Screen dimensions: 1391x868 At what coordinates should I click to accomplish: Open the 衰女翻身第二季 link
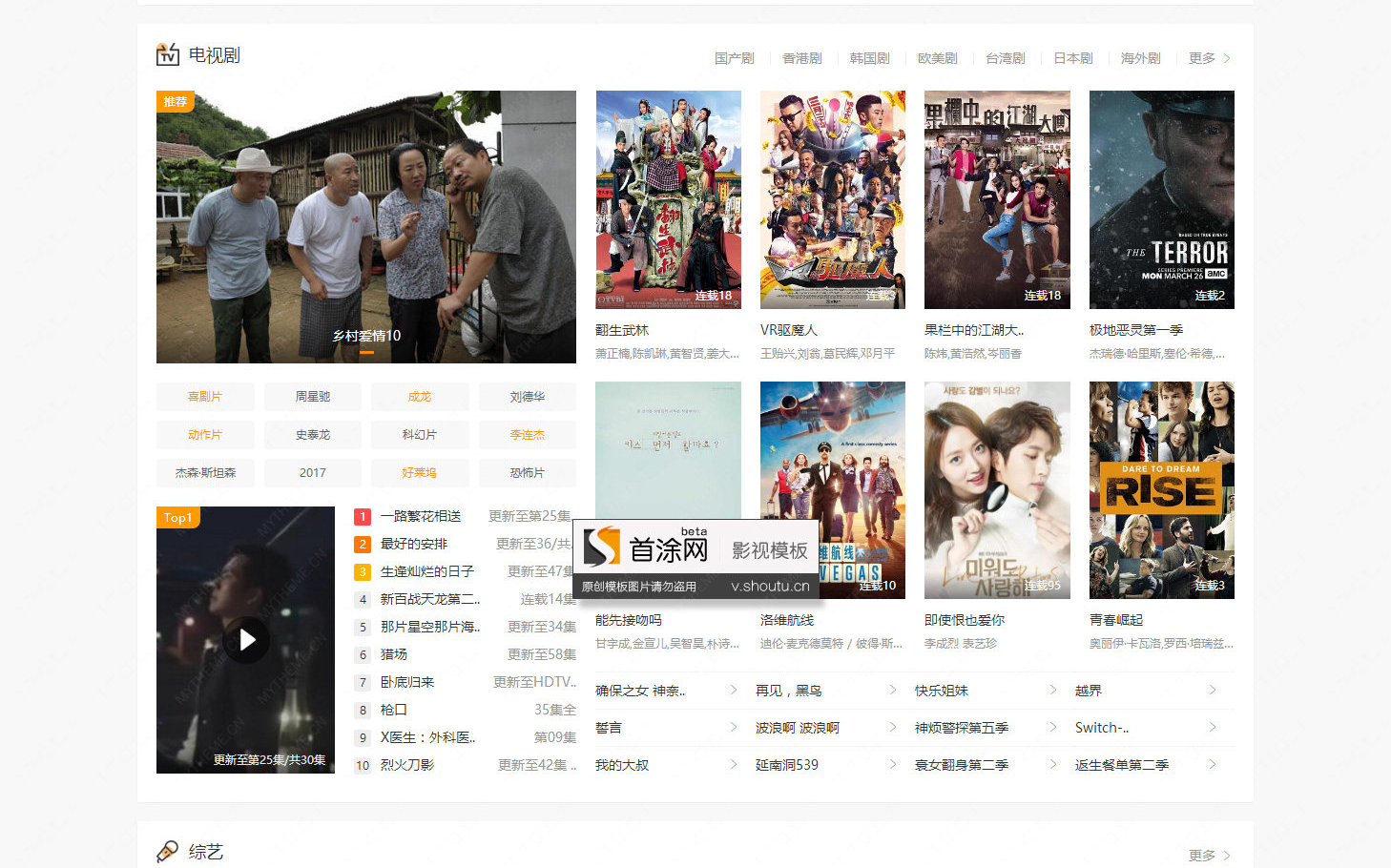(962, 765)
